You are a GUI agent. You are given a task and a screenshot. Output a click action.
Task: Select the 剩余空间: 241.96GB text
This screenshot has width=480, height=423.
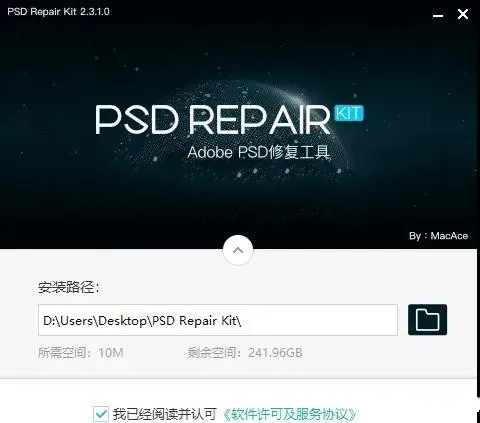pyautogui.click(x=245, y=353)
